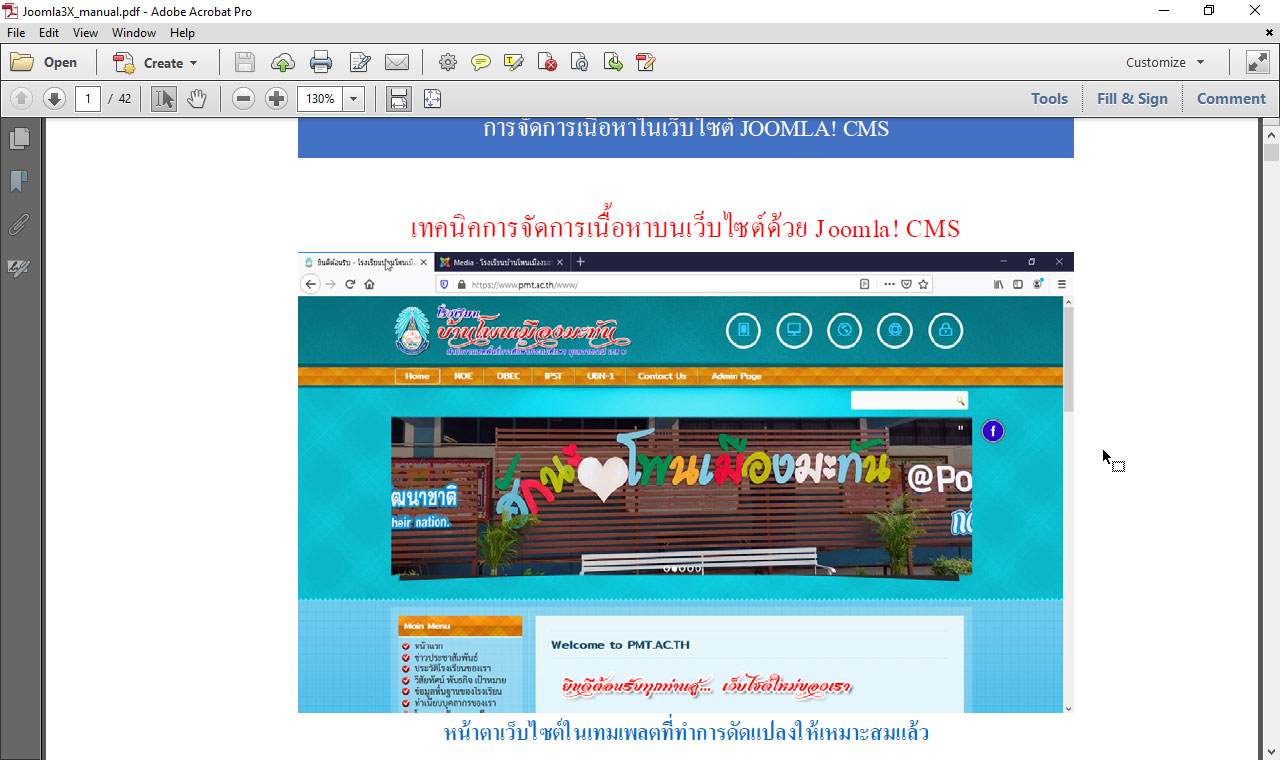
Task: Open the Comment pane
Action: tap(1231, 98)
